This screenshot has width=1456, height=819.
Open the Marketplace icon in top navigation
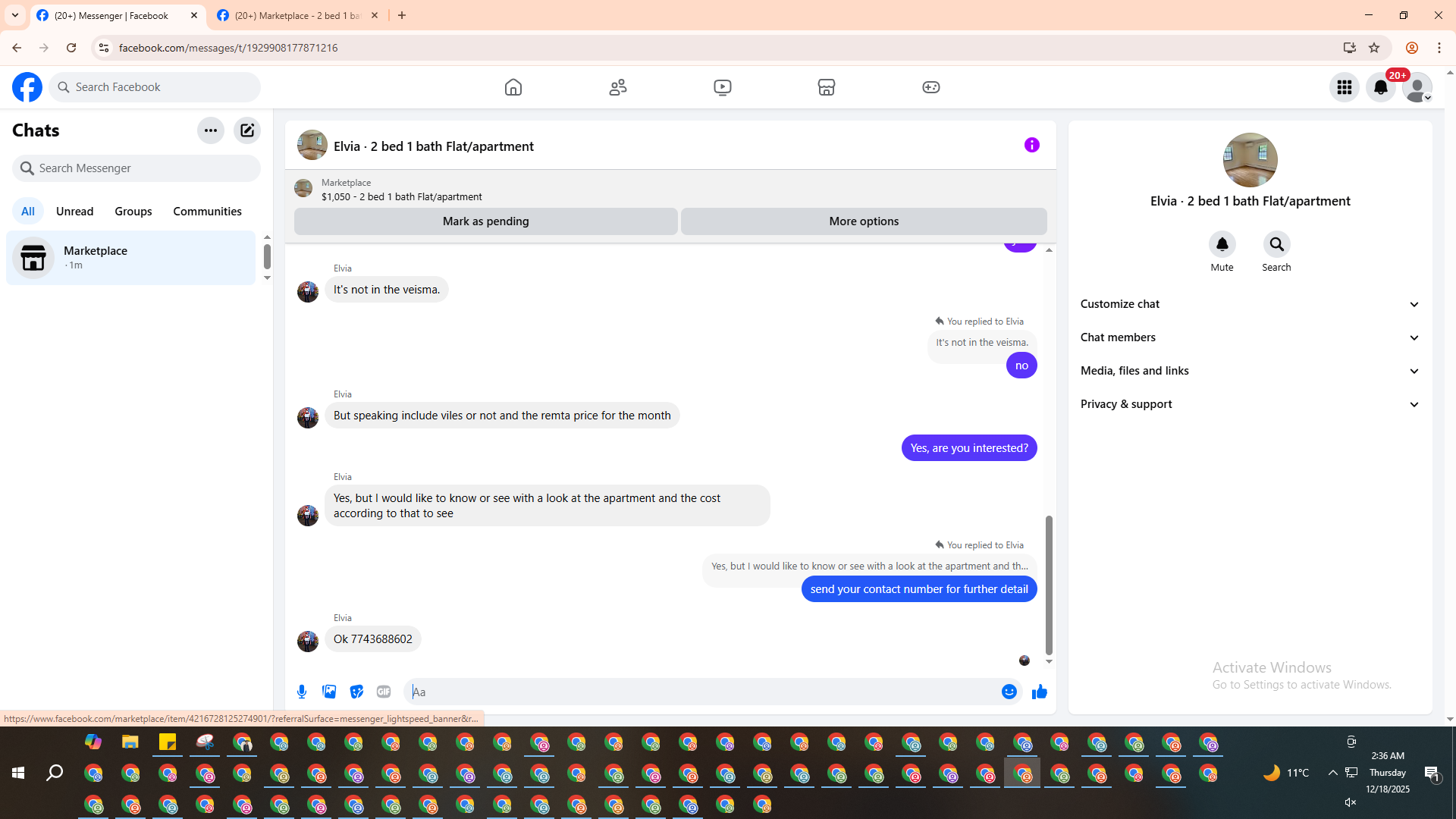tap(826, 87)
